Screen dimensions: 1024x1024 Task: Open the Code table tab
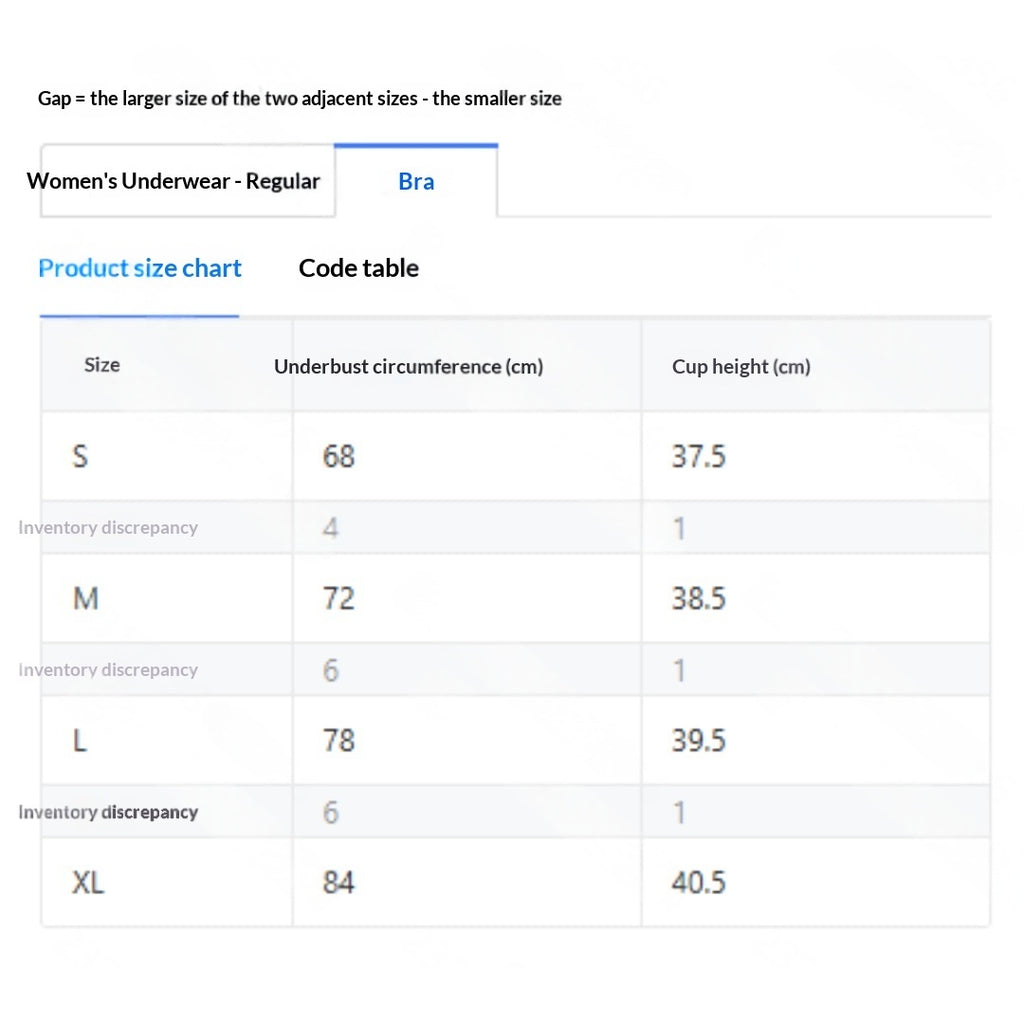pyautogui.click(x=359, y=268)
